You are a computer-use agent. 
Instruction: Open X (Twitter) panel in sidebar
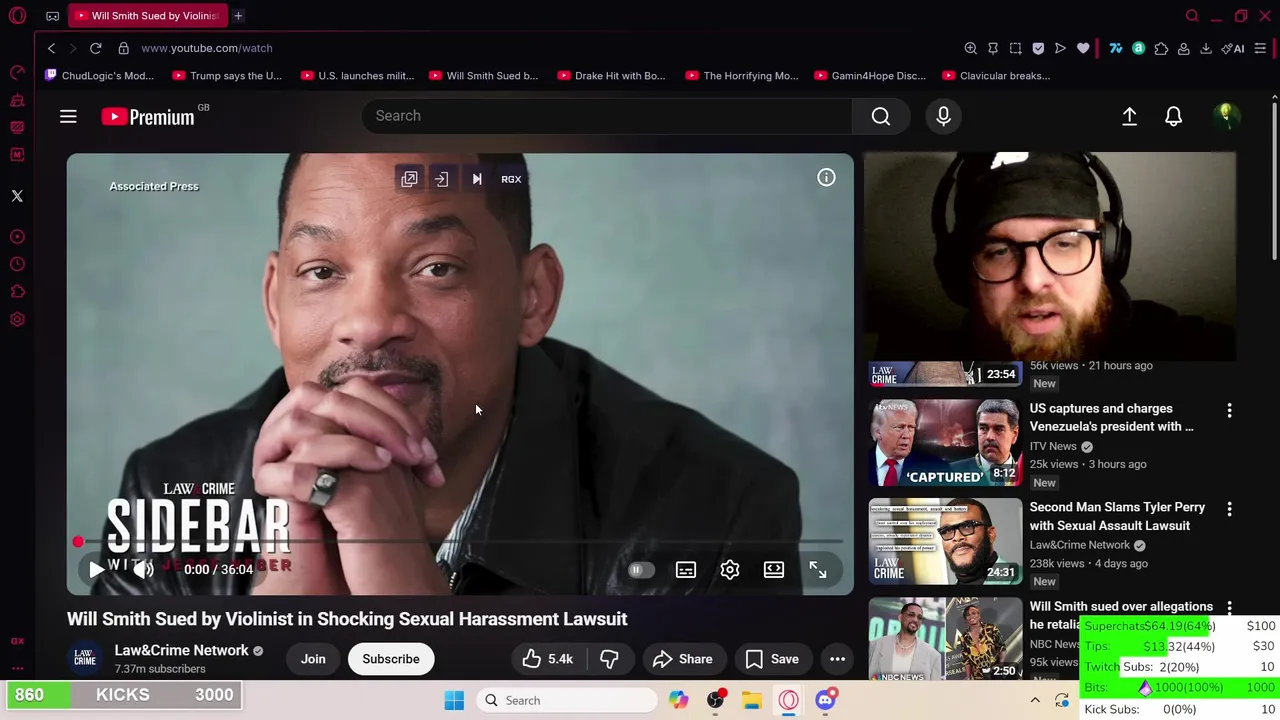[17, 196]
